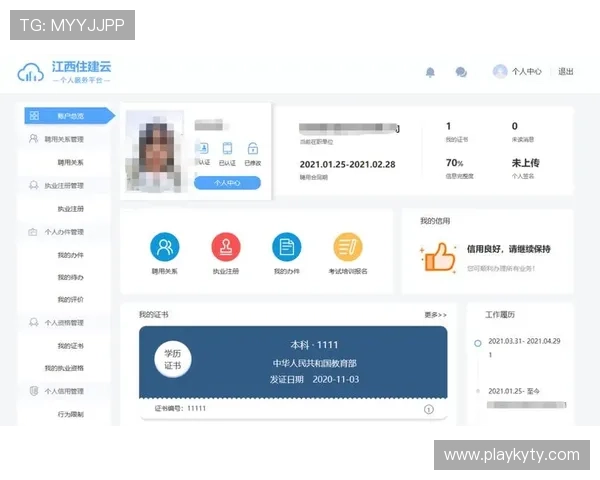Click the icon beside 执业注册管理
Viewport: 600px width, 480px height.
(34, 185)
